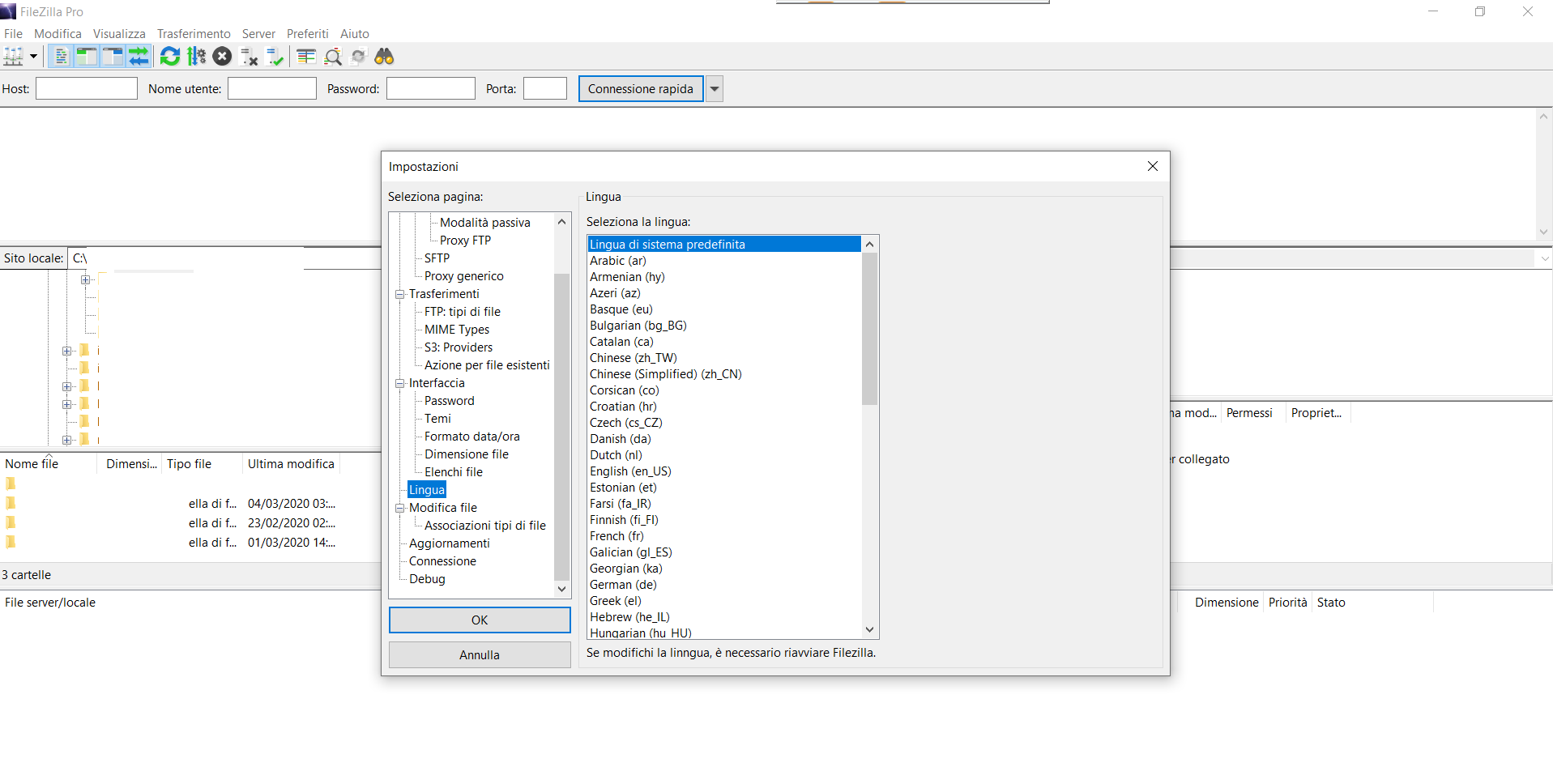
Task: Close the Impostazioni dialog
Action: click(1153, 166)
